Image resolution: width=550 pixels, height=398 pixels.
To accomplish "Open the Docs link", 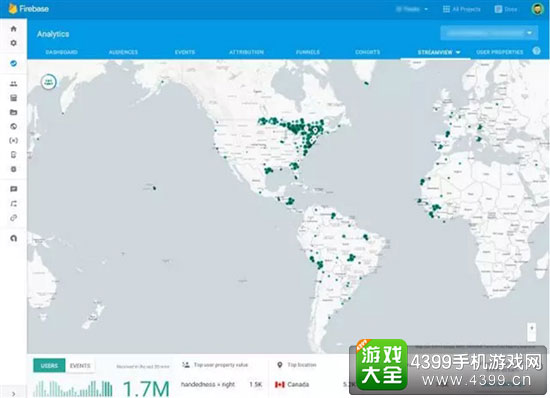I will [x=511, y=9].
